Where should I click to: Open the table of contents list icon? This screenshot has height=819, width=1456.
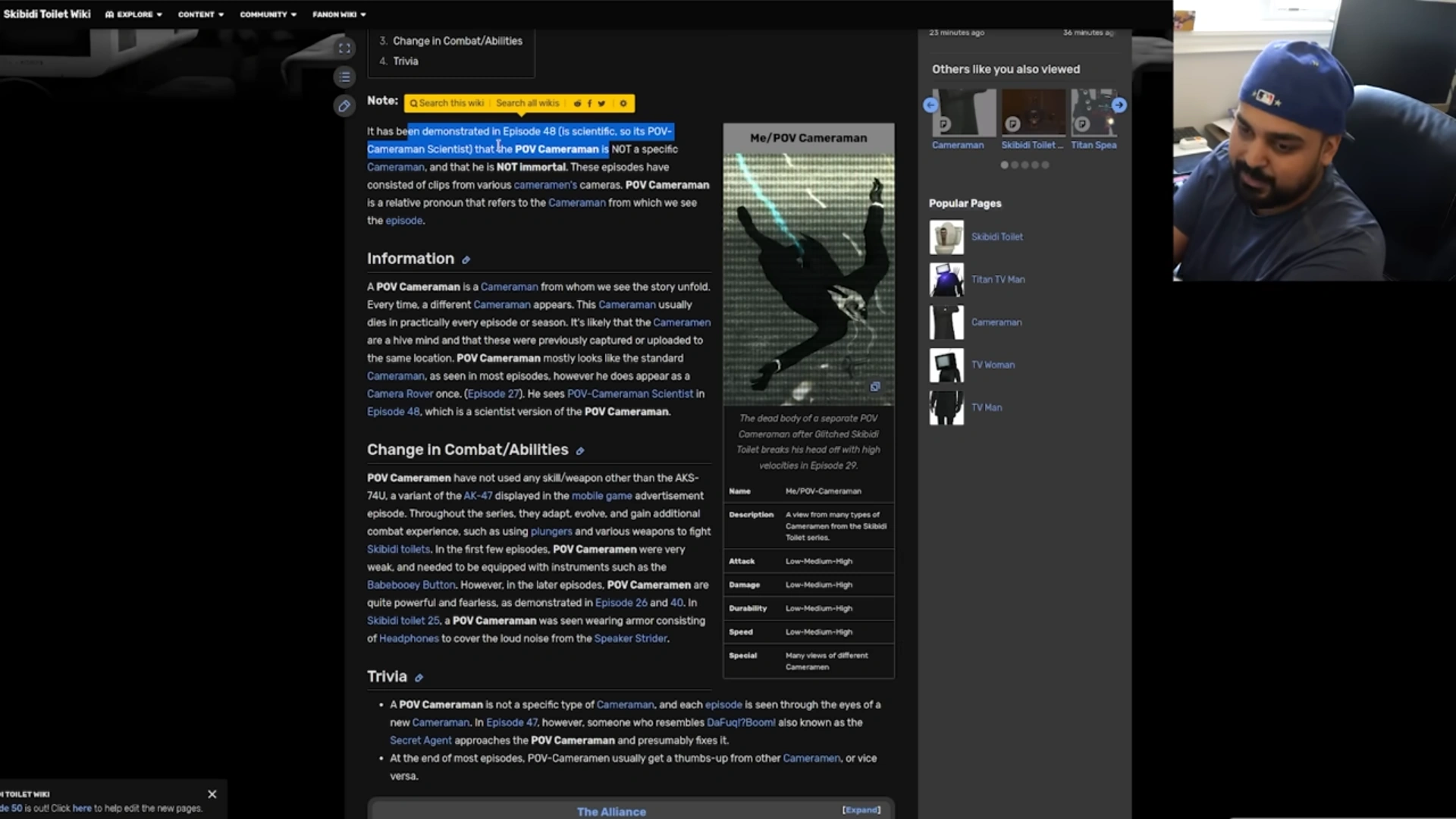coord(344,77)
